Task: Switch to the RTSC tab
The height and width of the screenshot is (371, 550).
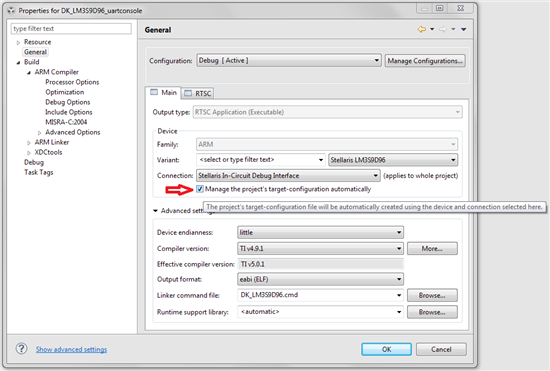Action: [198, 93]
